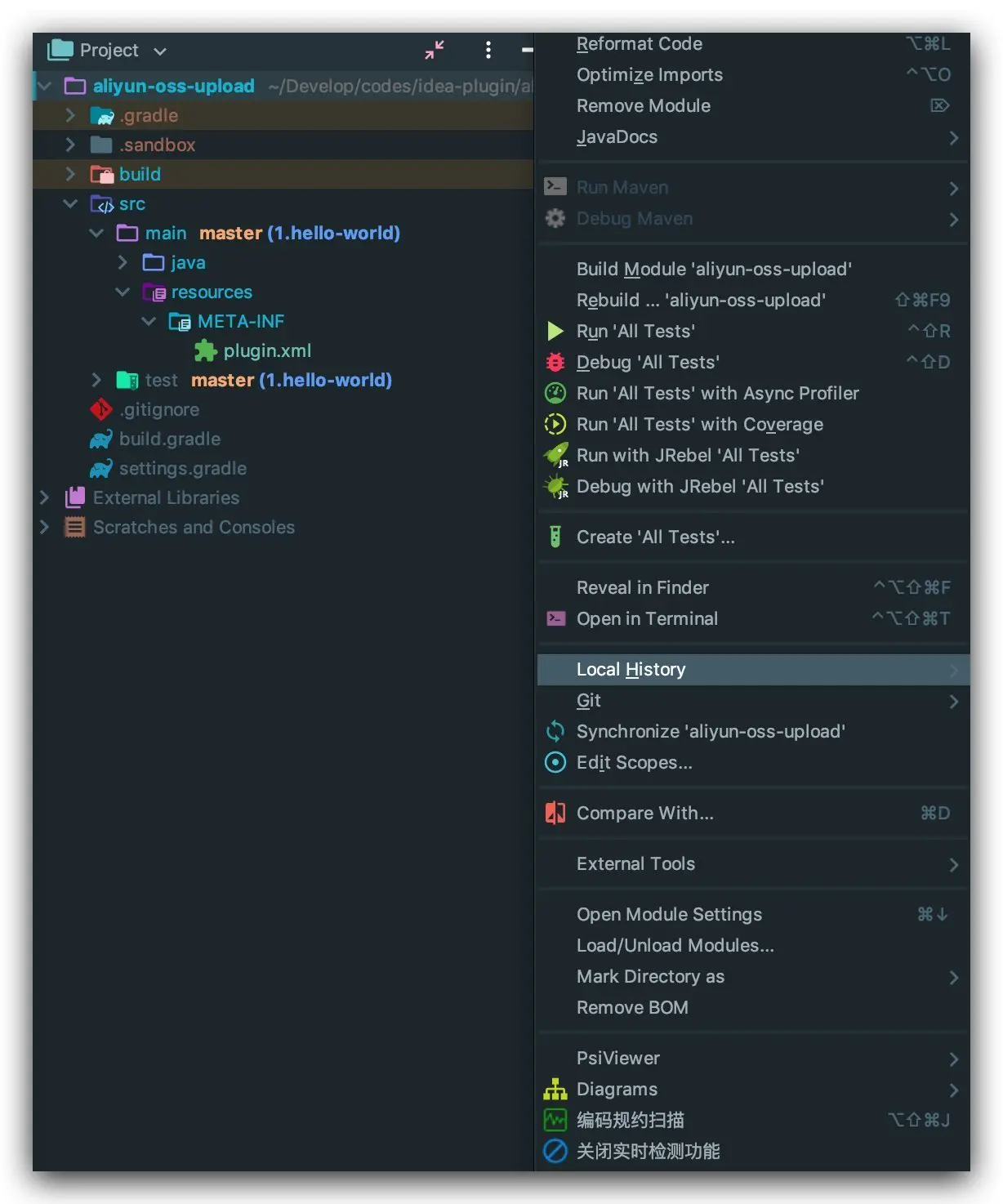1003x1204 pixels.
Task: Open the Project panel options (three dots)
Action: point(488,50)
